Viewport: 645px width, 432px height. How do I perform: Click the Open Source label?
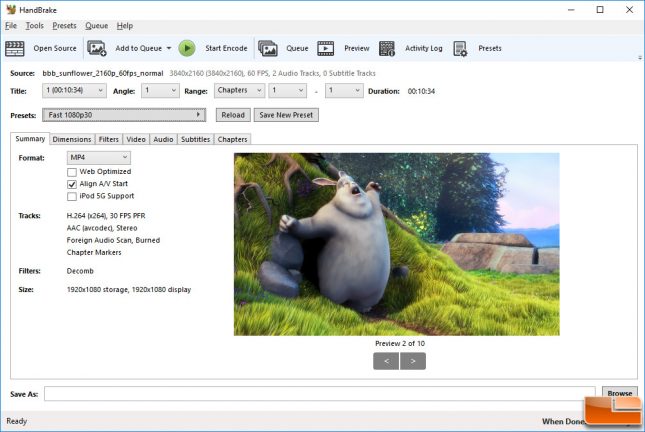55,49
